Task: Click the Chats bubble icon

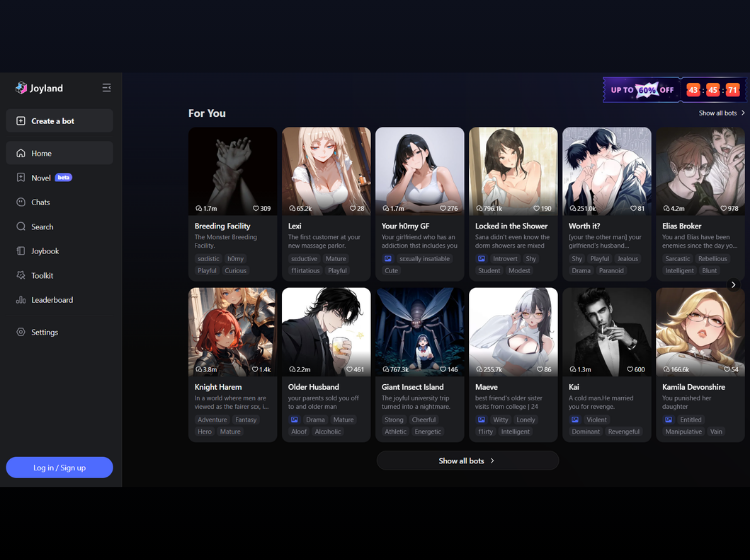Action: [21, 202]
